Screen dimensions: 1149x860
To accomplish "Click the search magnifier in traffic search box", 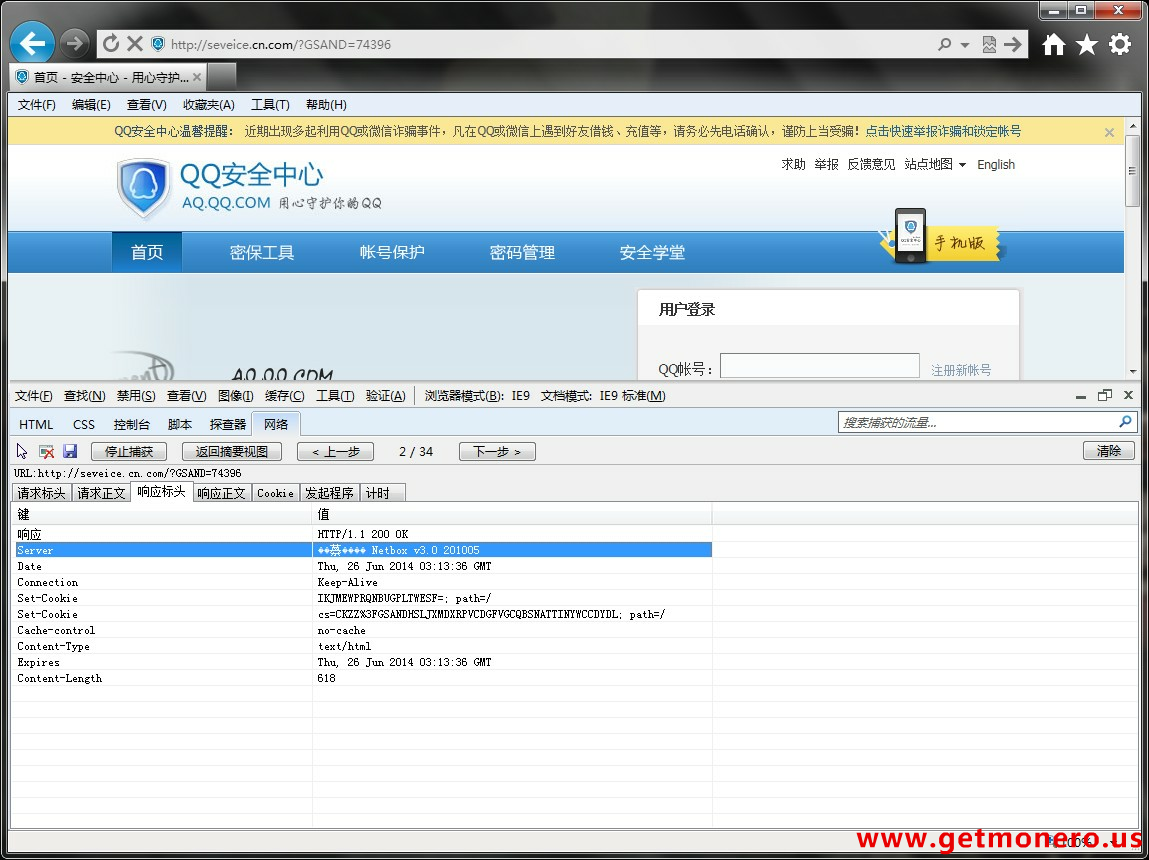I will [1126, 422].
